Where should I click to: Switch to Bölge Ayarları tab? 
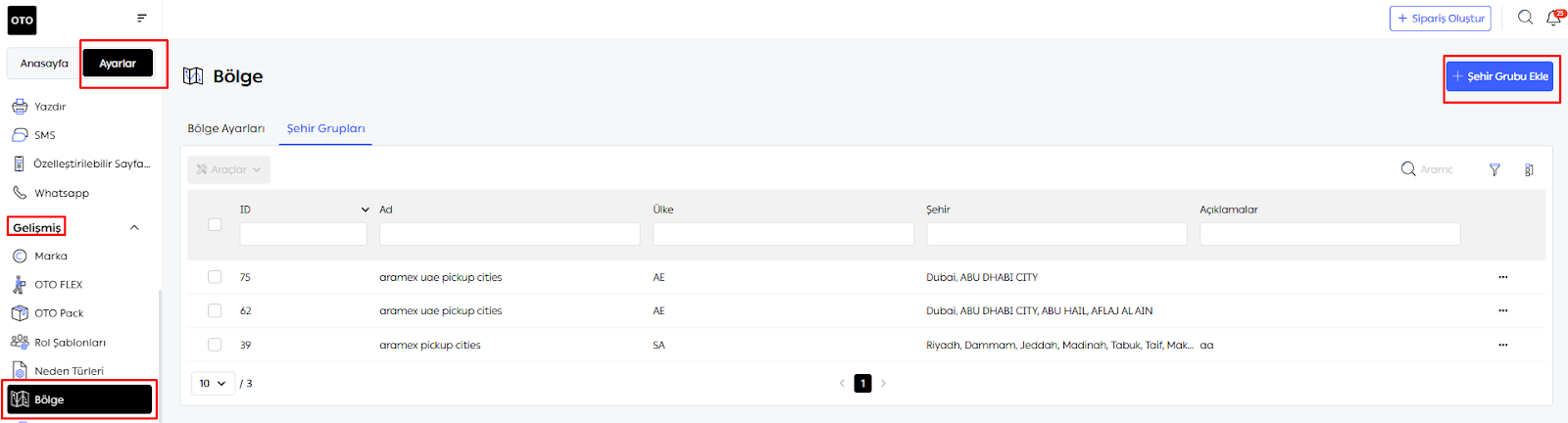pos(226,128)
